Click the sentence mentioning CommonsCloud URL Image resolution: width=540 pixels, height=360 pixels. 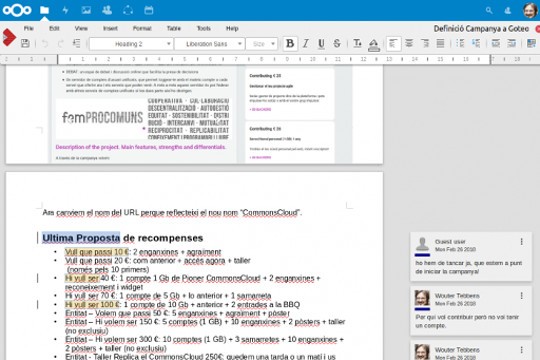point(172,213)
